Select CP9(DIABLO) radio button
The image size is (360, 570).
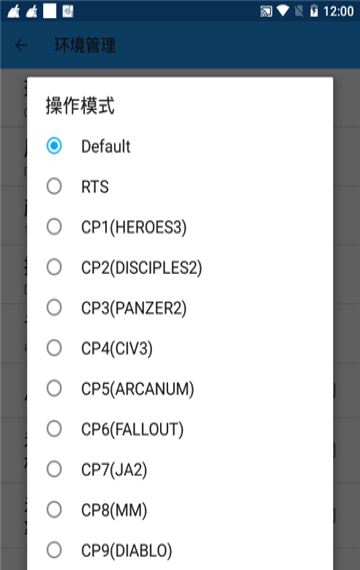pos(180,550)
